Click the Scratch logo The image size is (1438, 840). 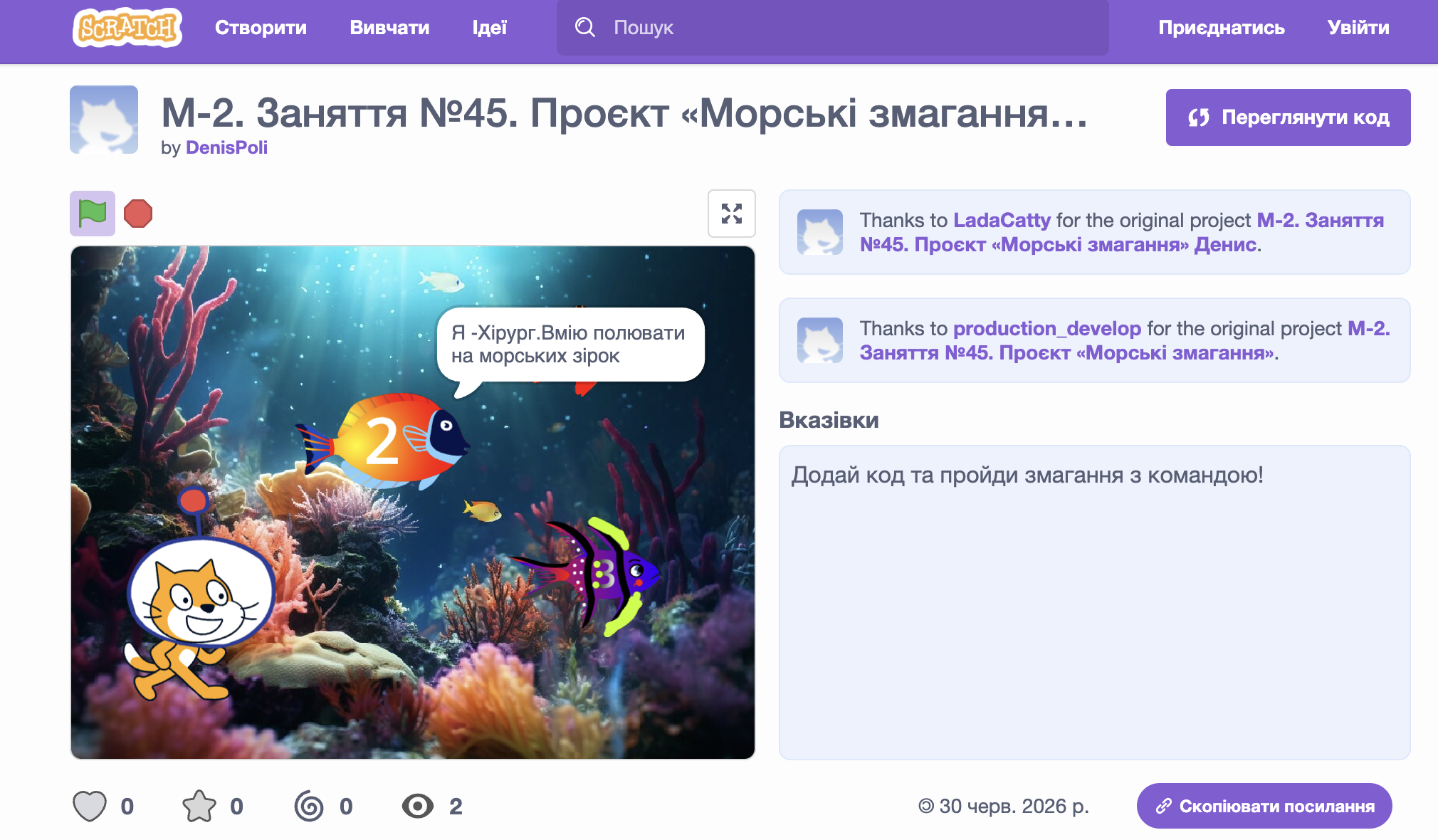tap(127, 28)
